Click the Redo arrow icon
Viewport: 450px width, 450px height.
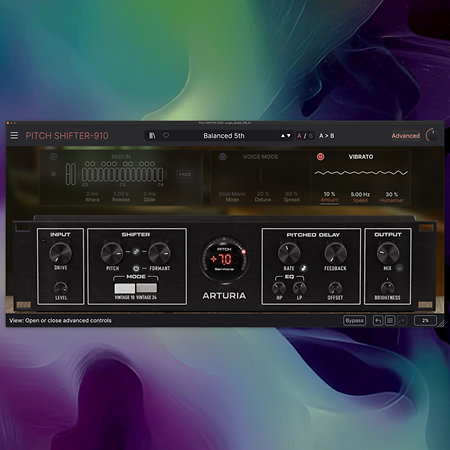(x=402, y=320)
